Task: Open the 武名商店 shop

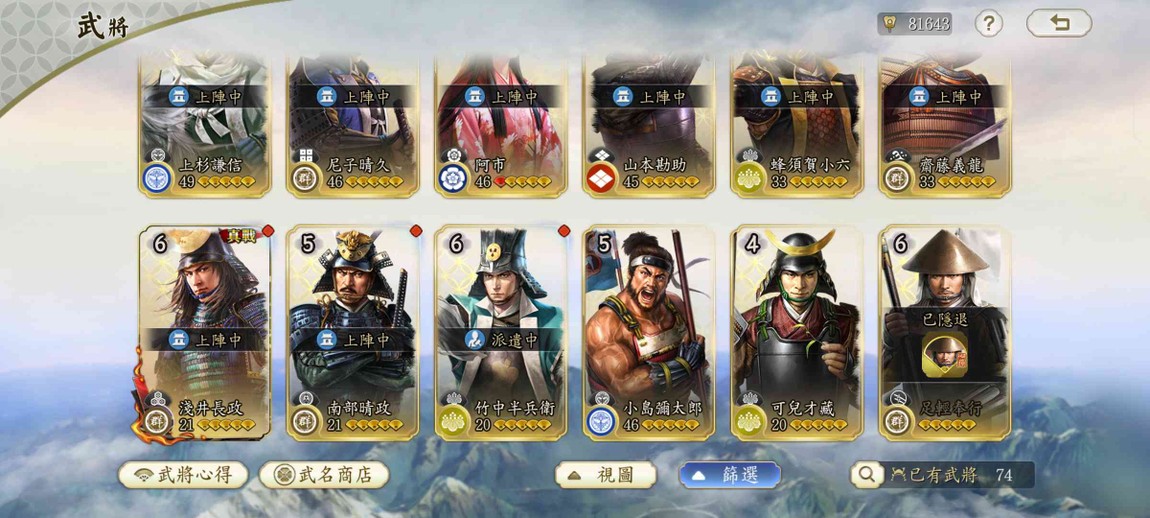Action: pos(324,475)
